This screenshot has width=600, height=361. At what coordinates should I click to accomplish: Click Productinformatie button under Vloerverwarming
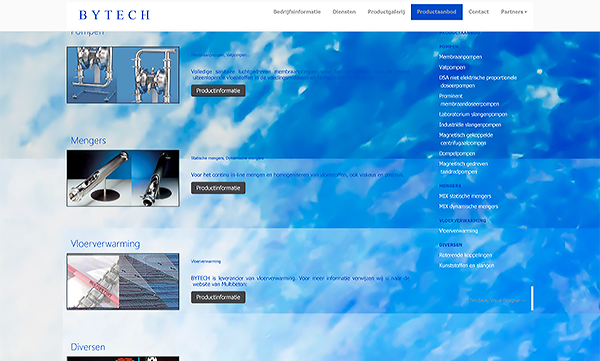click(218, 297)
